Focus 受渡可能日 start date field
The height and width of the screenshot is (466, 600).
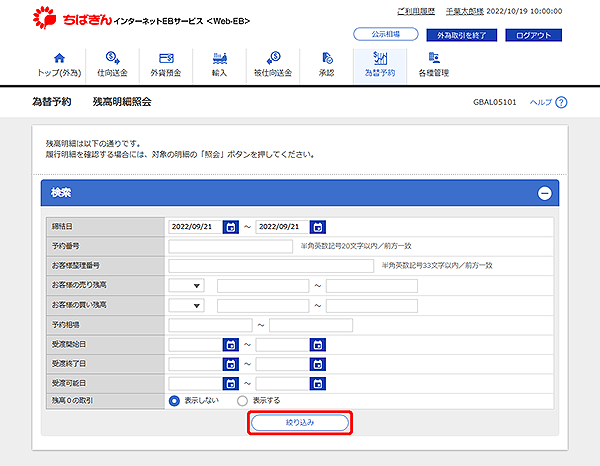point(196,384)
